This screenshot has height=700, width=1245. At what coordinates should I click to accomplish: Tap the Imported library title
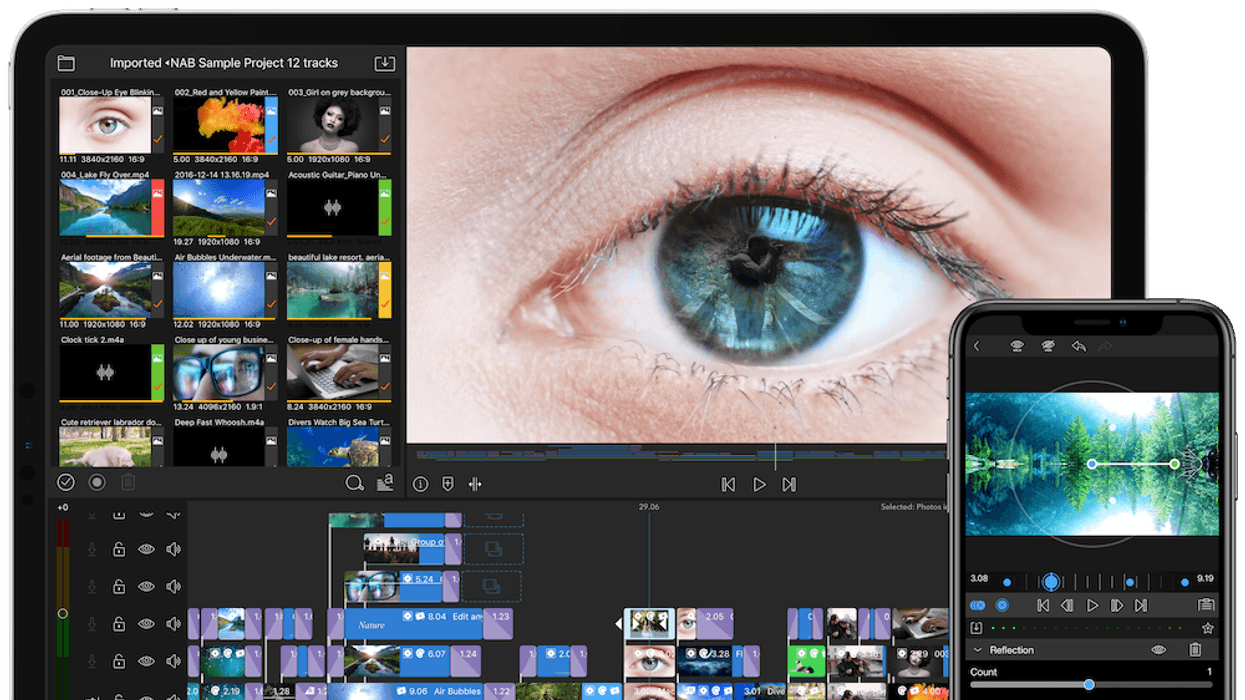[136, 63]
